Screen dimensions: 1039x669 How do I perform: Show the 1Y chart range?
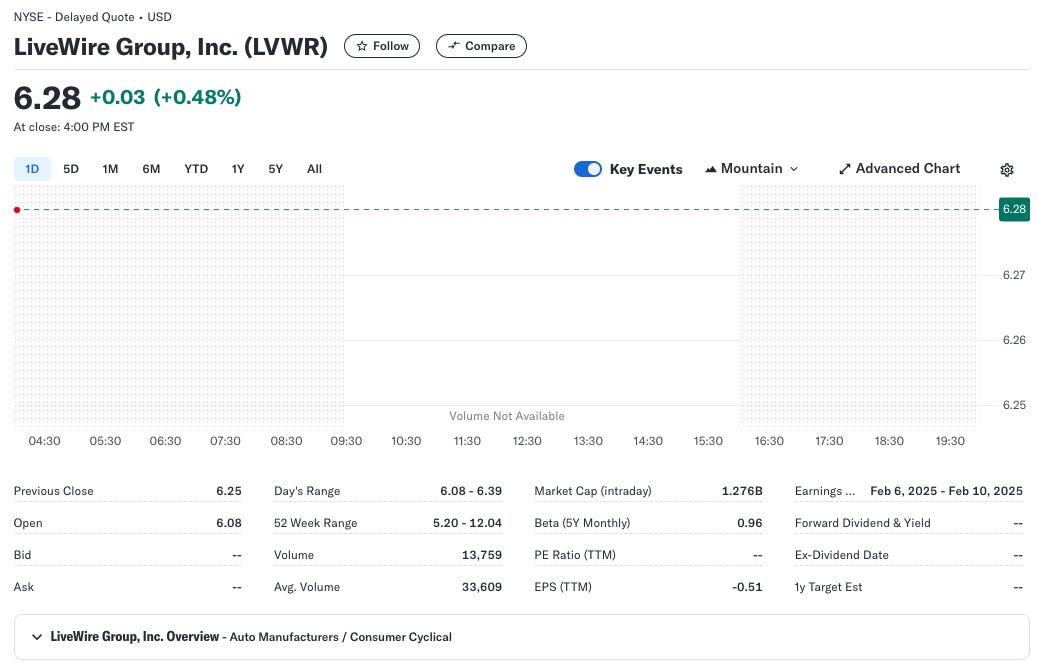click(x=238, y=169)
